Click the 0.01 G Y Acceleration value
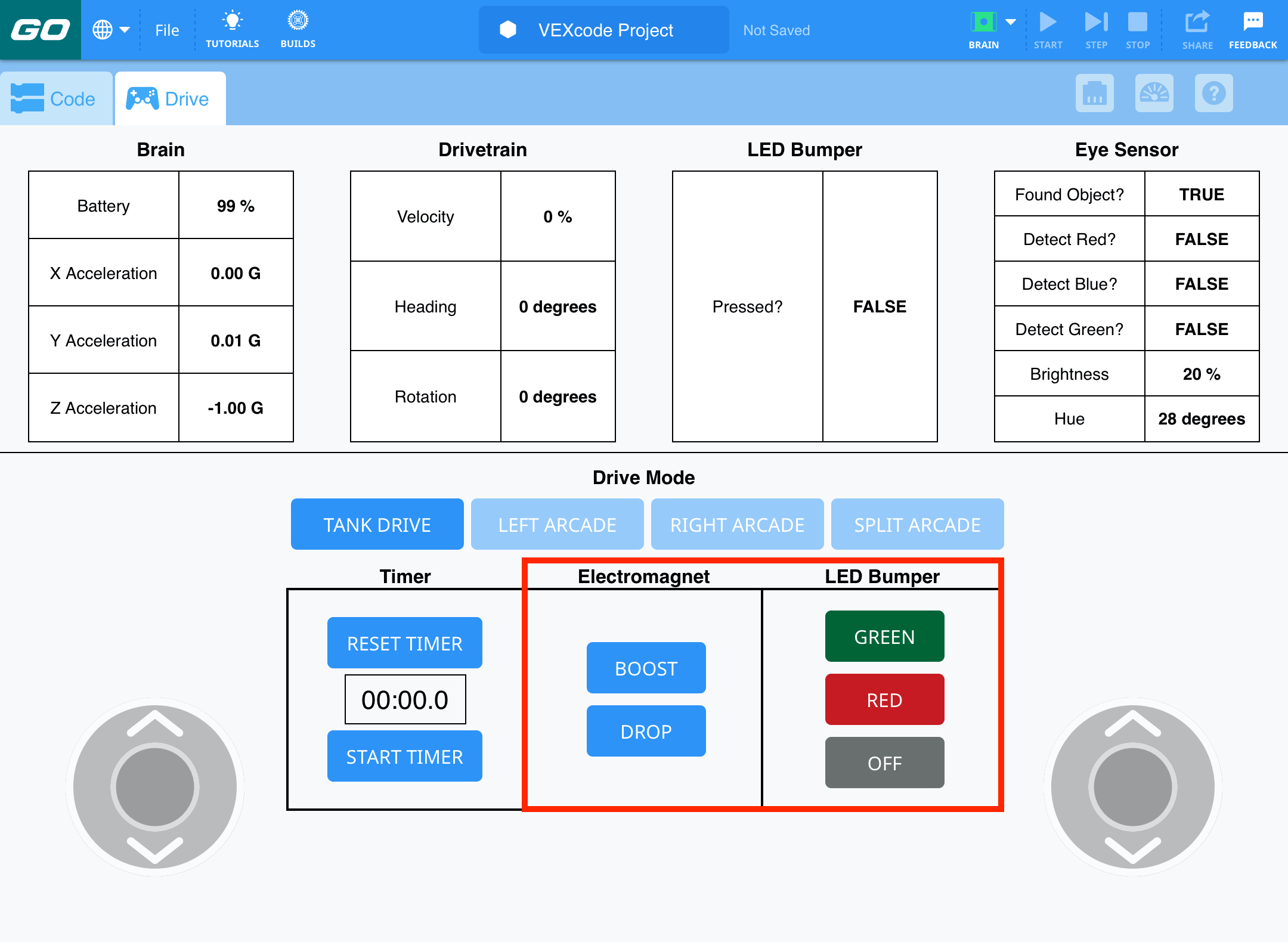This screenshot has width=1288, height=942. point(236,340)
